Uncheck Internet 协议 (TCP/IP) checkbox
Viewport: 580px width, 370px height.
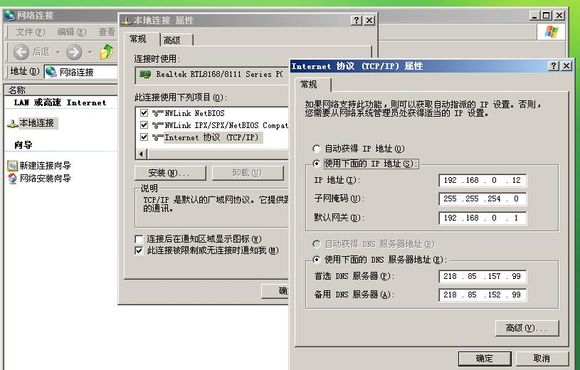[x=144, y=137]
